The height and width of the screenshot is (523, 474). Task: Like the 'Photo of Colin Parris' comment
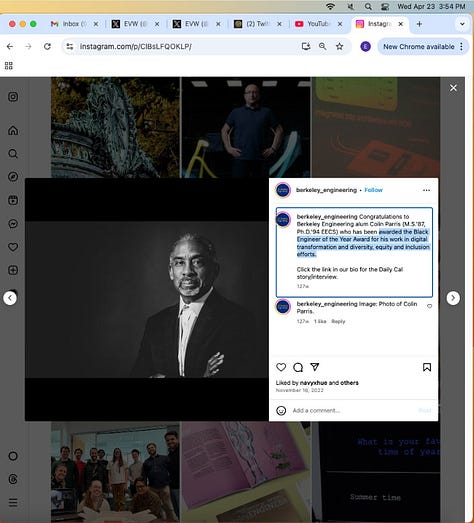coord(430,306)
